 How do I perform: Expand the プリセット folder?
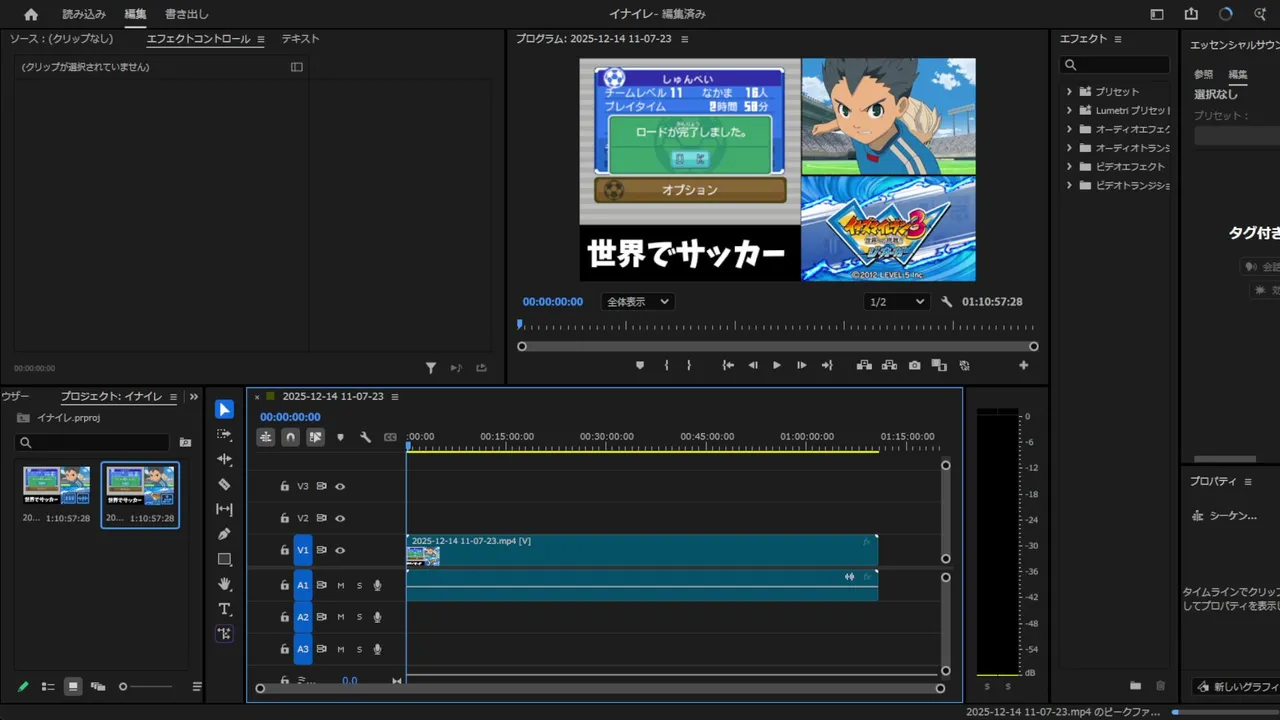pyautogui.click(x=1069, y=92)
